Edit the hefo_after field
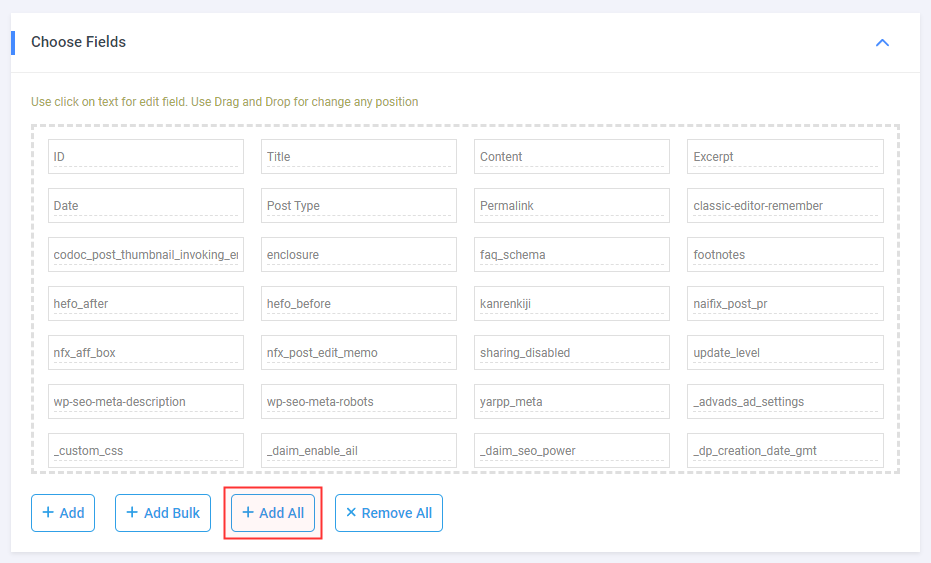931x563 pixels. (146, 303)
